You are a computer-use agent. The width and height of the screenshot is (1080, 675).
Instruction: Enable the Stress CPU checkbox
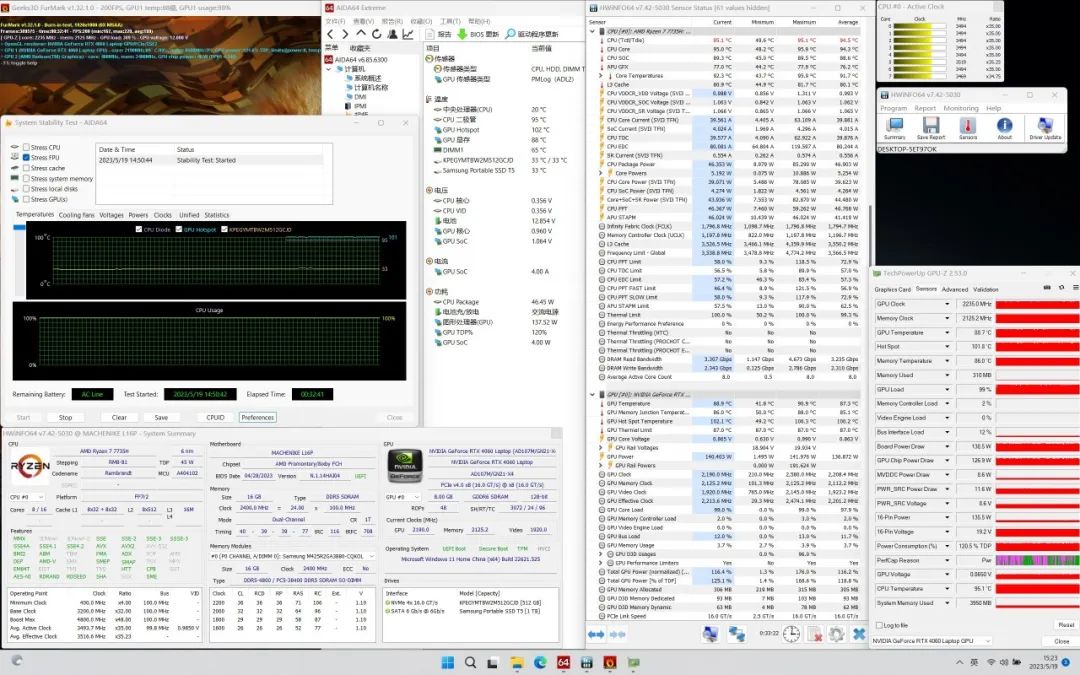[x=26, y=147]
